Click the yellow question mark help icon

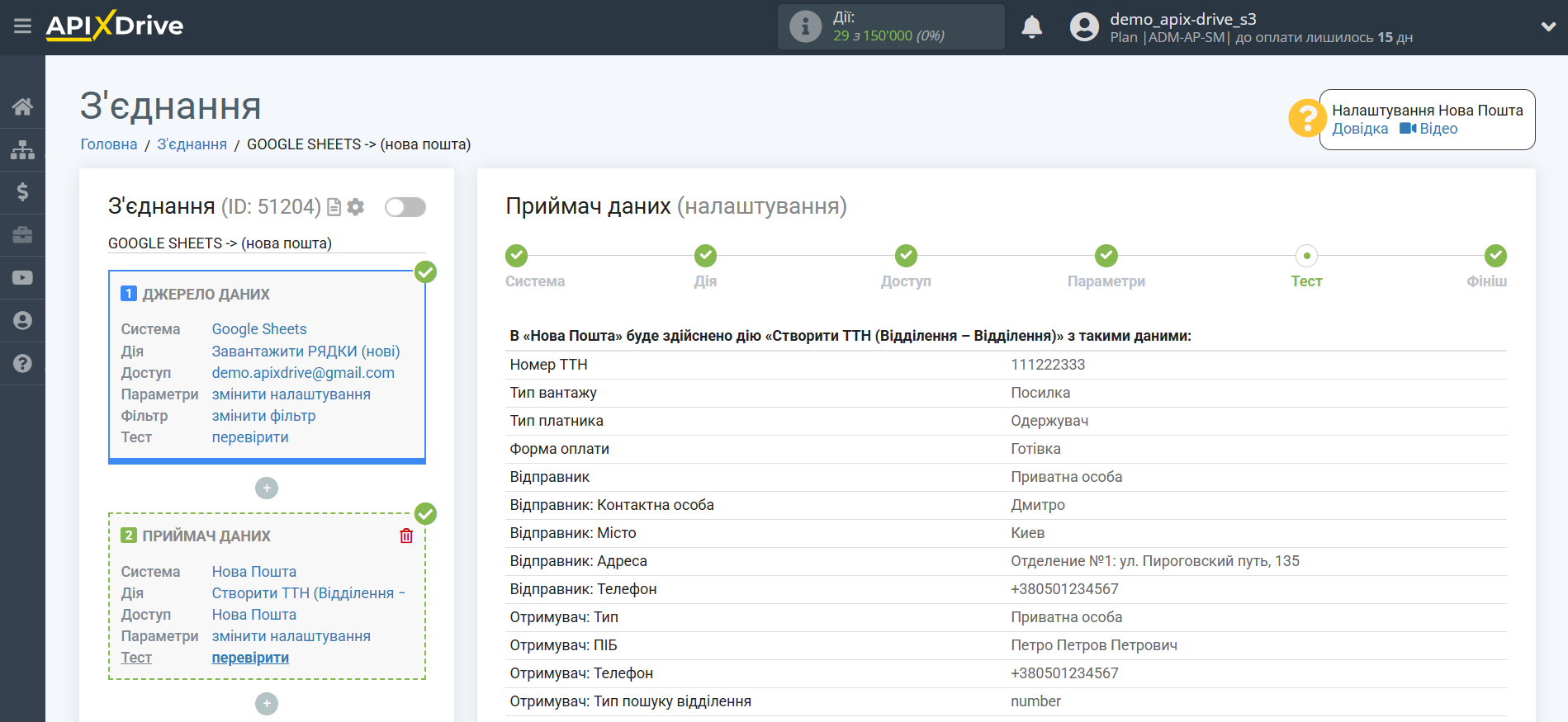coord(1306,118)
